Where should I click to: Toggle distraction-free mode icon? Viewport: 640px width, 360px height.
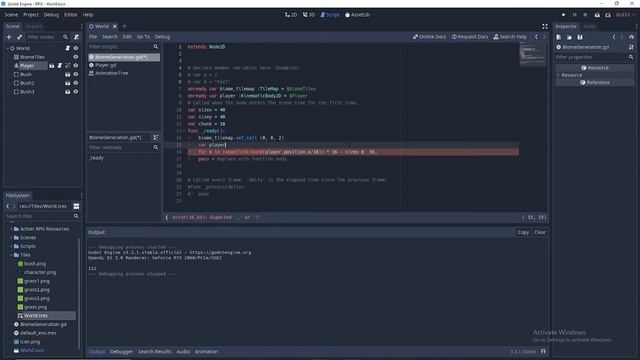point(544,27)
